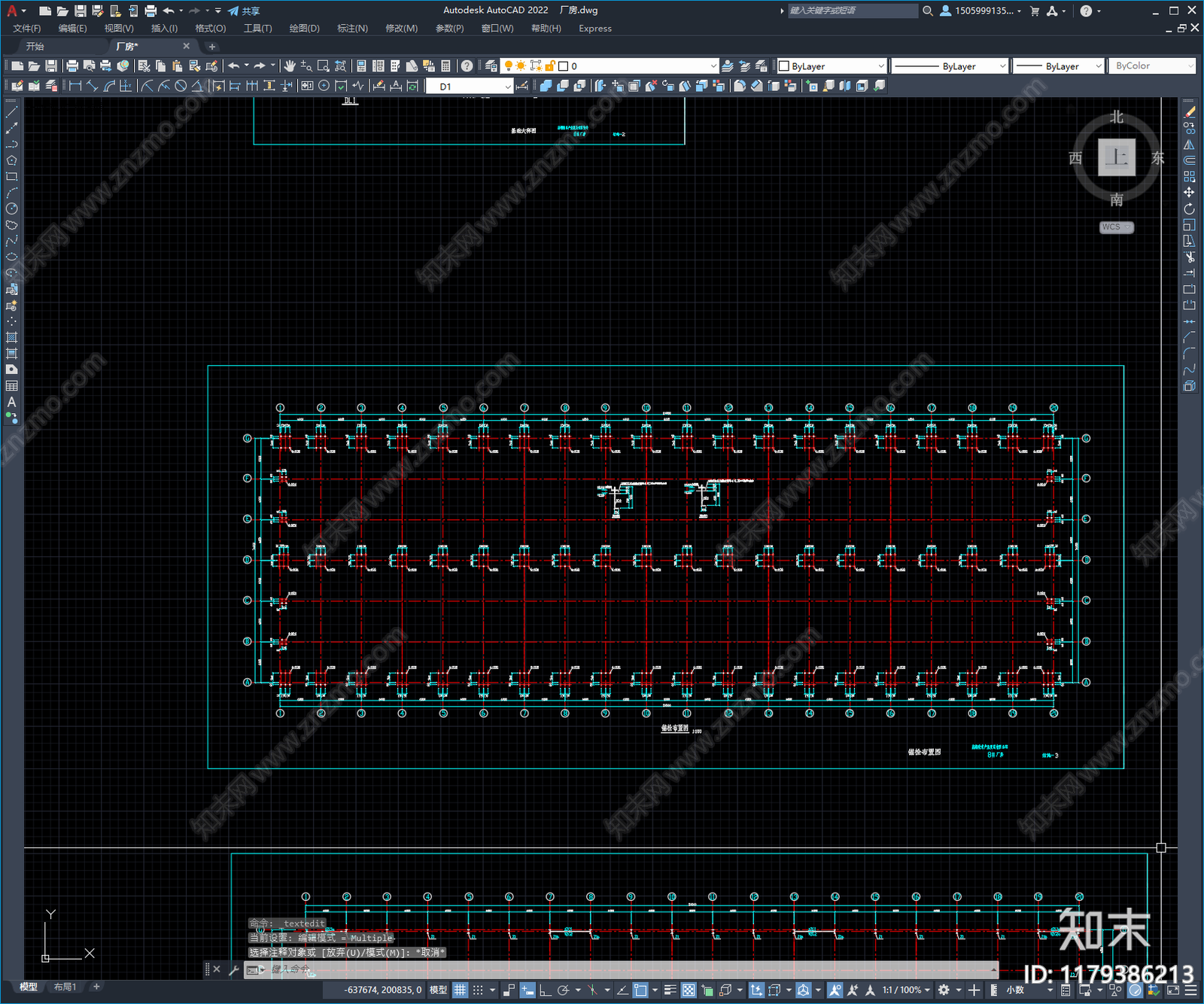Viewport: 1204px width, 1004px height.
Task: Select the Aligned dimension tool
Action: (93, 86)
